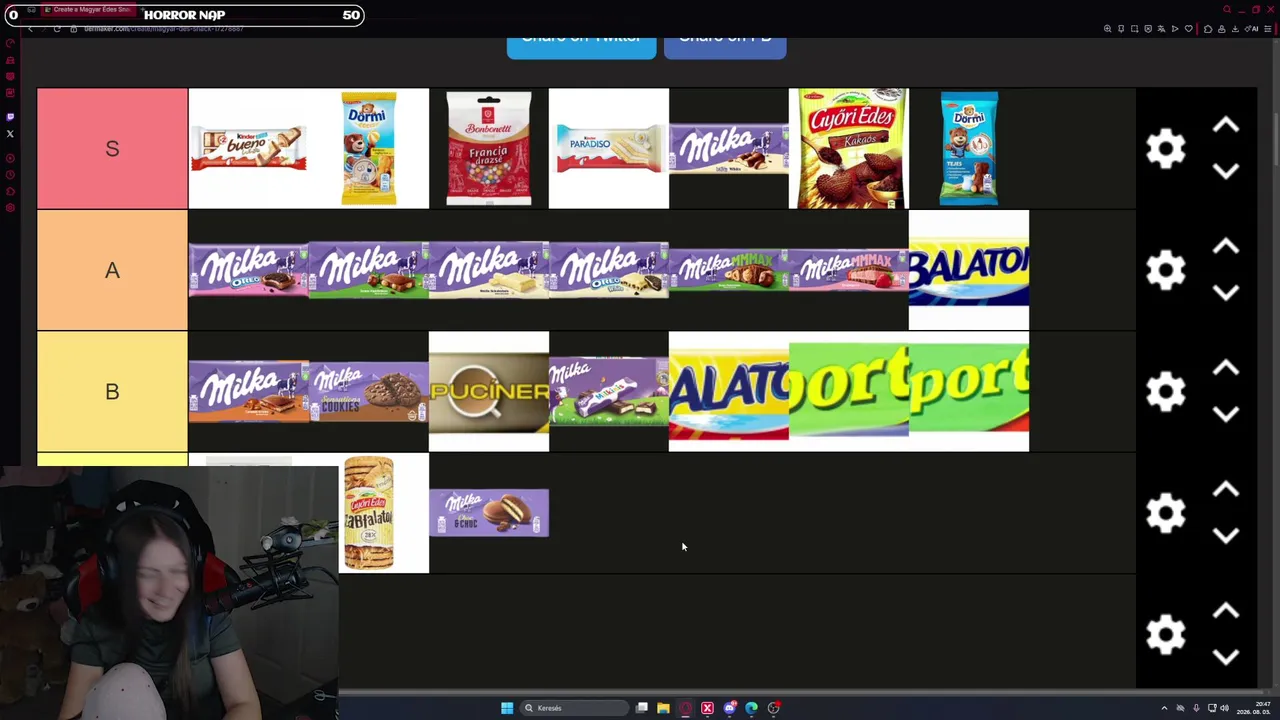Open settings gear for the S tier row
Image resolution: width=1280 pixels, height=720 pixels.
click(1165, 148)
